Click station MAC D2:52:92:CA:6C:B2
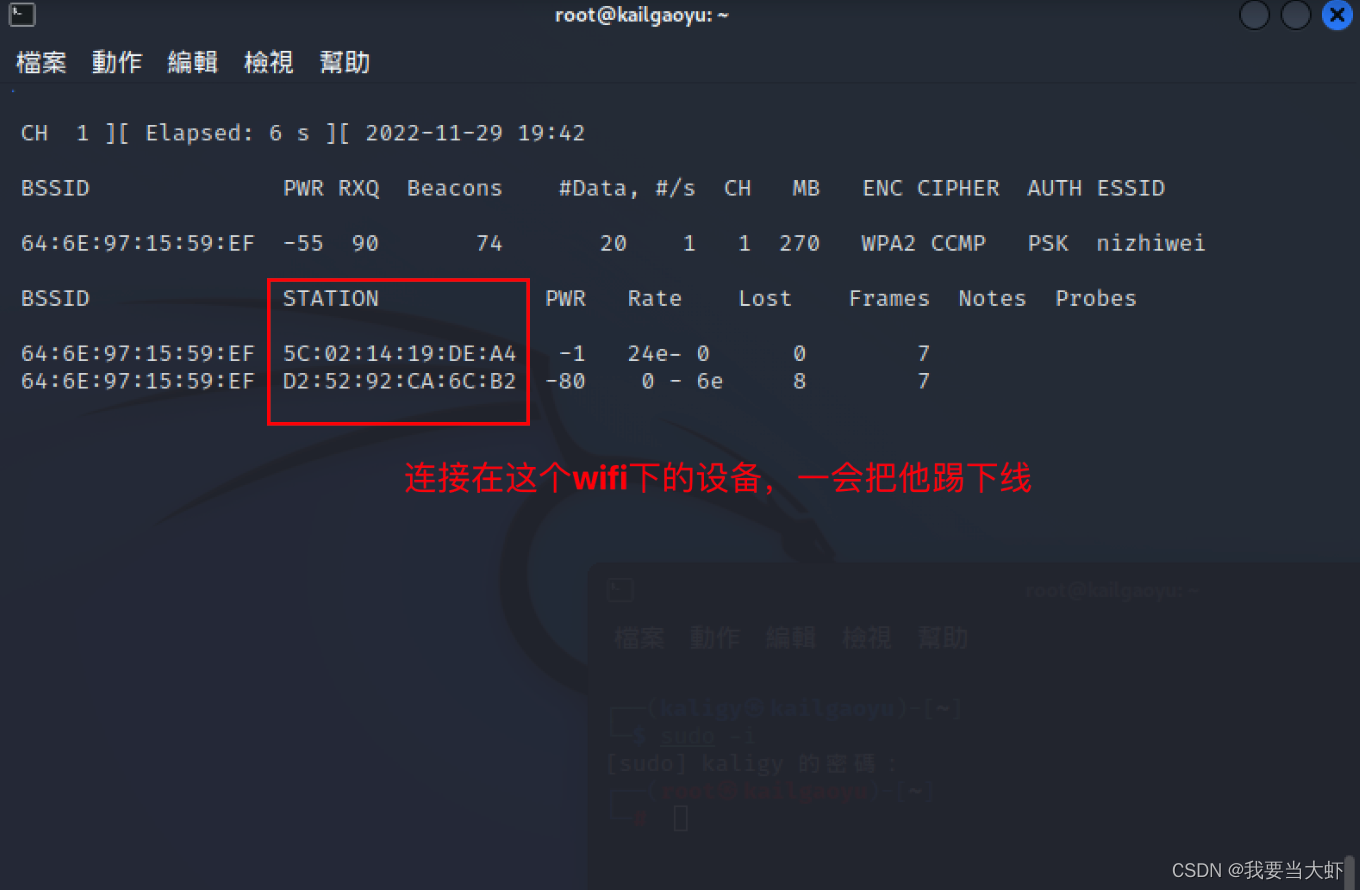 [400, 381]
